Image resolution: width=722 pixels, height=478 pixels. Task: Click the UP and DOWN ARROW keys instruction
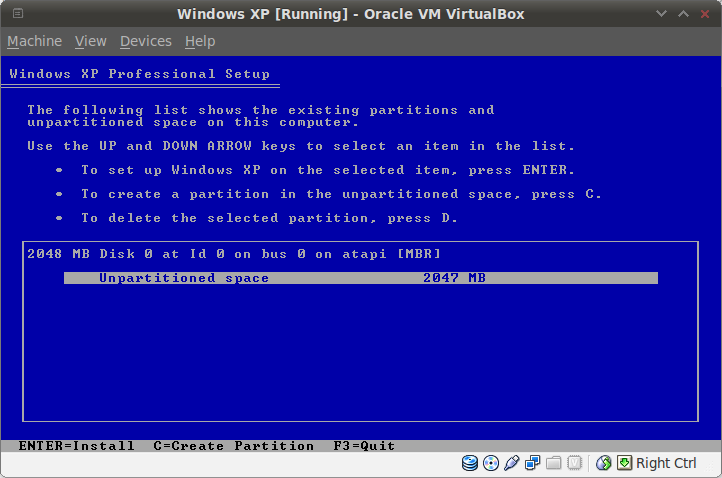(301, 146)
